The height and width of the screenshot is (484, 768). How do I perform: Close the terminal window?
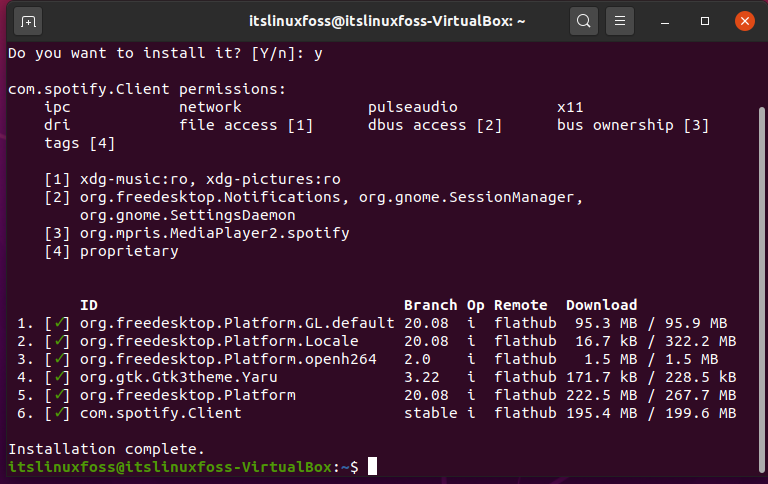pos(744,21)
